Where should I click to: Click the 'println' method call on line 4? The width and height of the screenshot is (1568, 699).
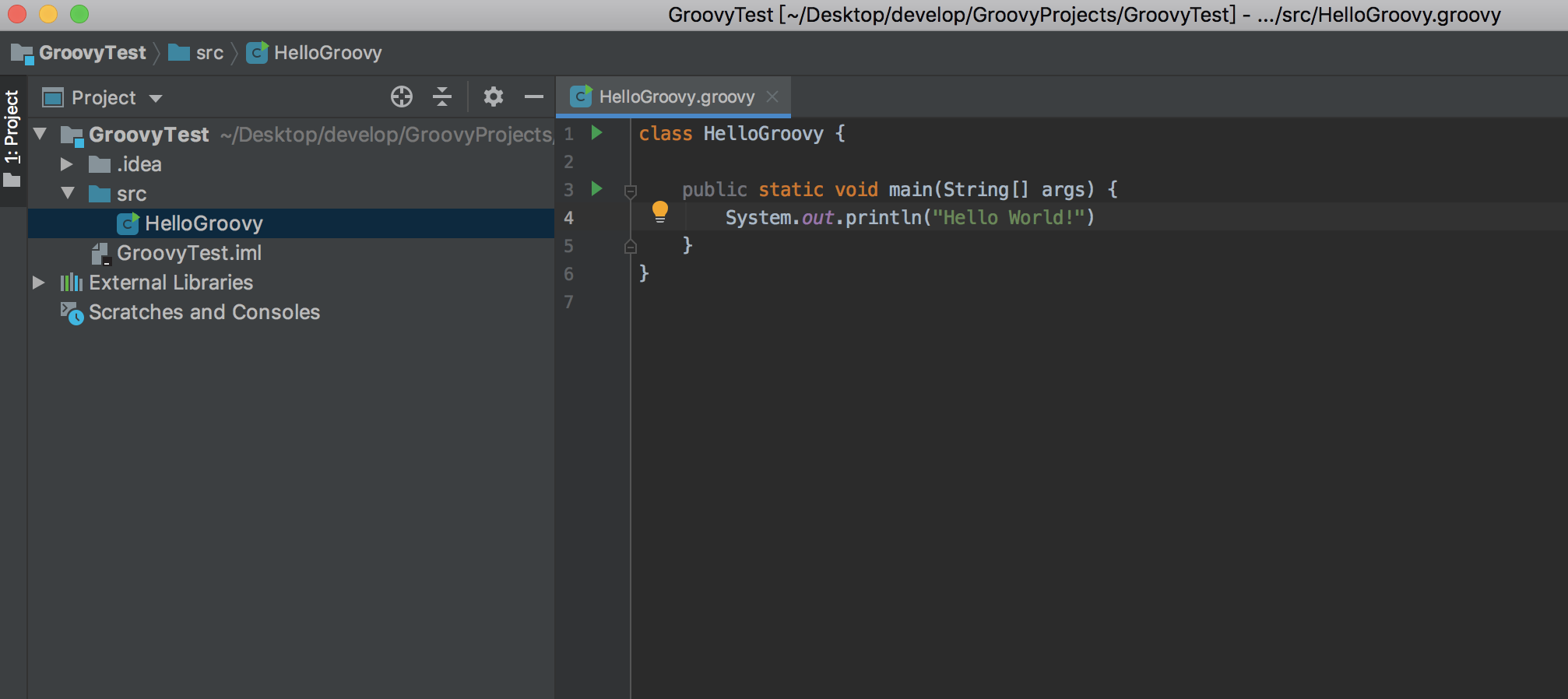[883, 217]
